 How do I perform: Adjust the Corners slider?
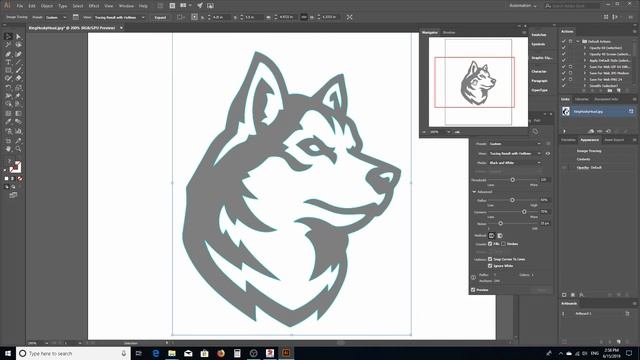pos(524,212)
